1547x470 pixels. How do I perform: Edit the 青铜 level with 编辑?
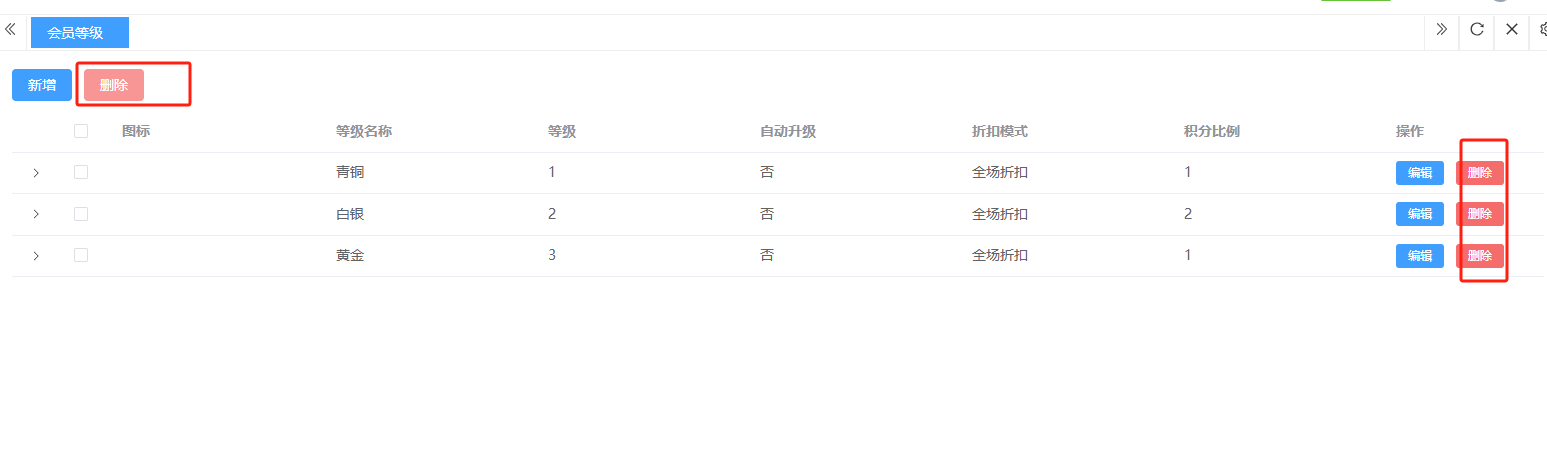point(1419,173)
